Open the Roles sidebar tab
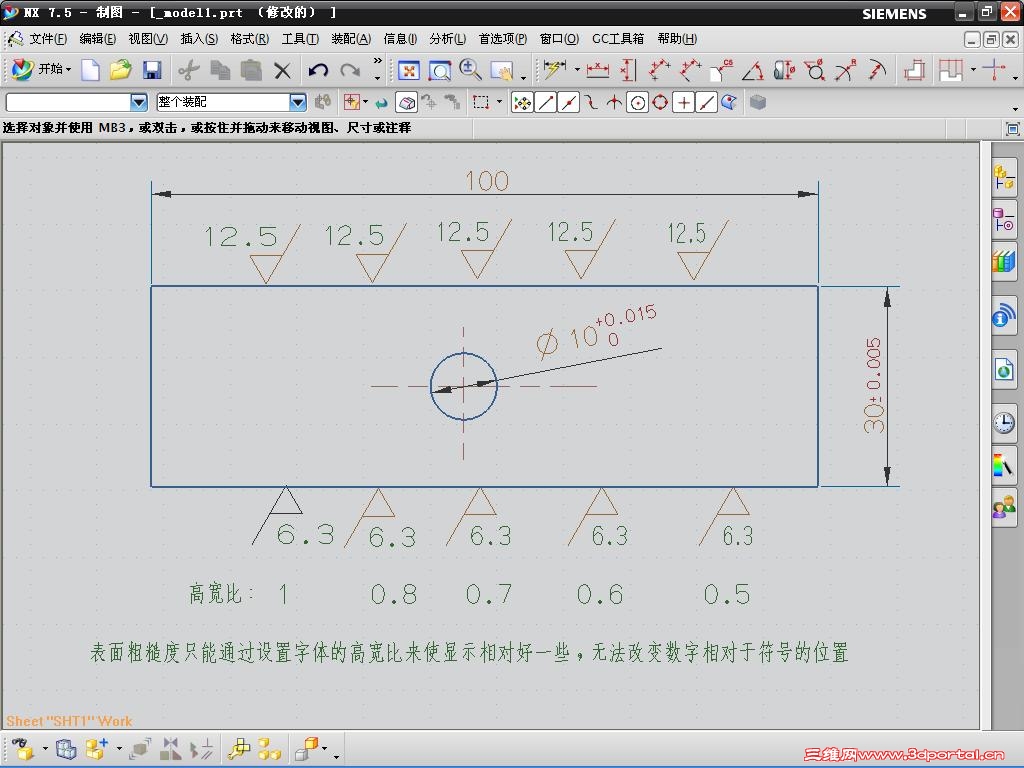 click(1004, 507)
